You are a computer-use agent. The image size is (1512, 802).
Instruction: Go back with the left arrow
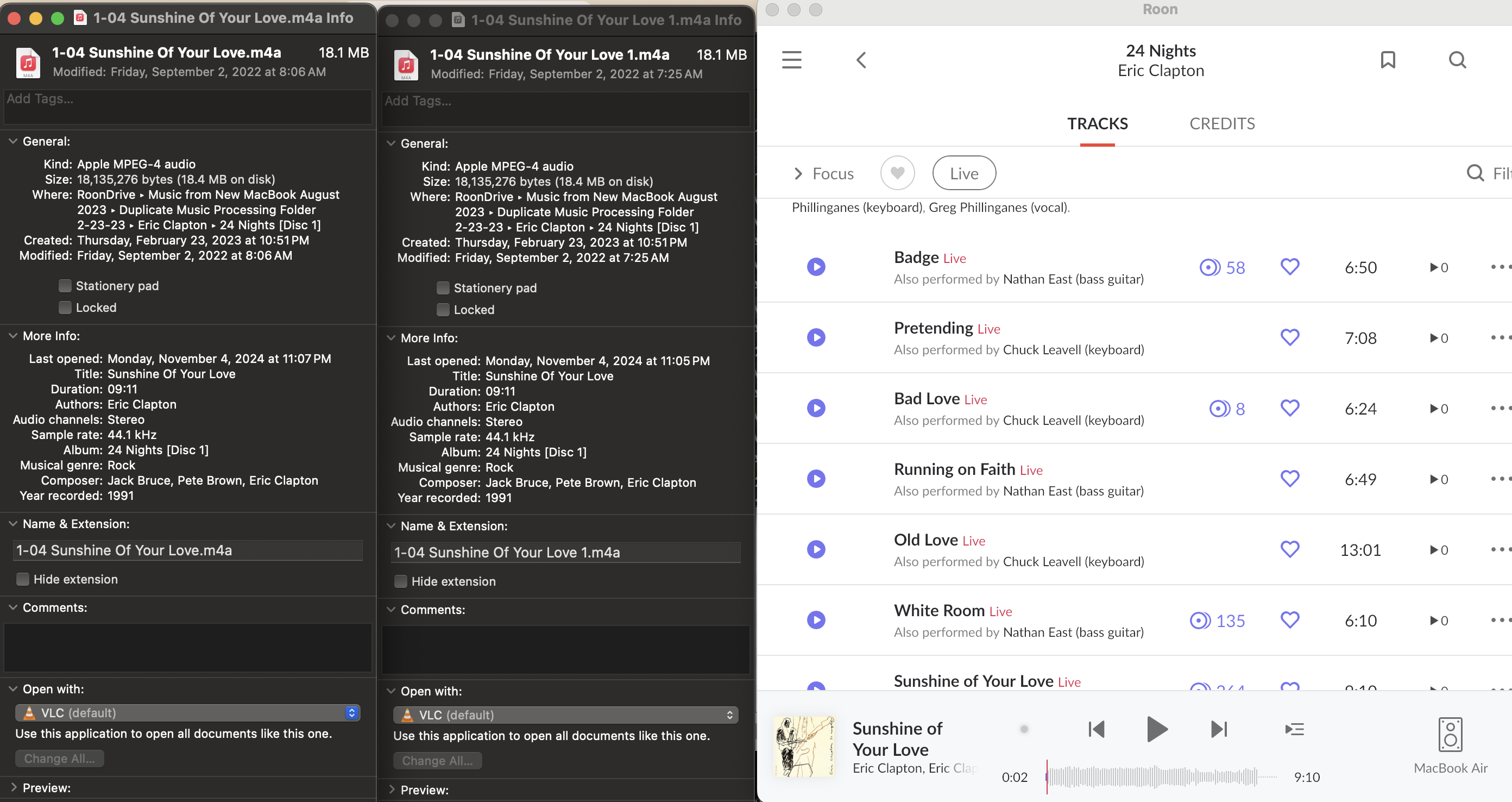[861, 59]
